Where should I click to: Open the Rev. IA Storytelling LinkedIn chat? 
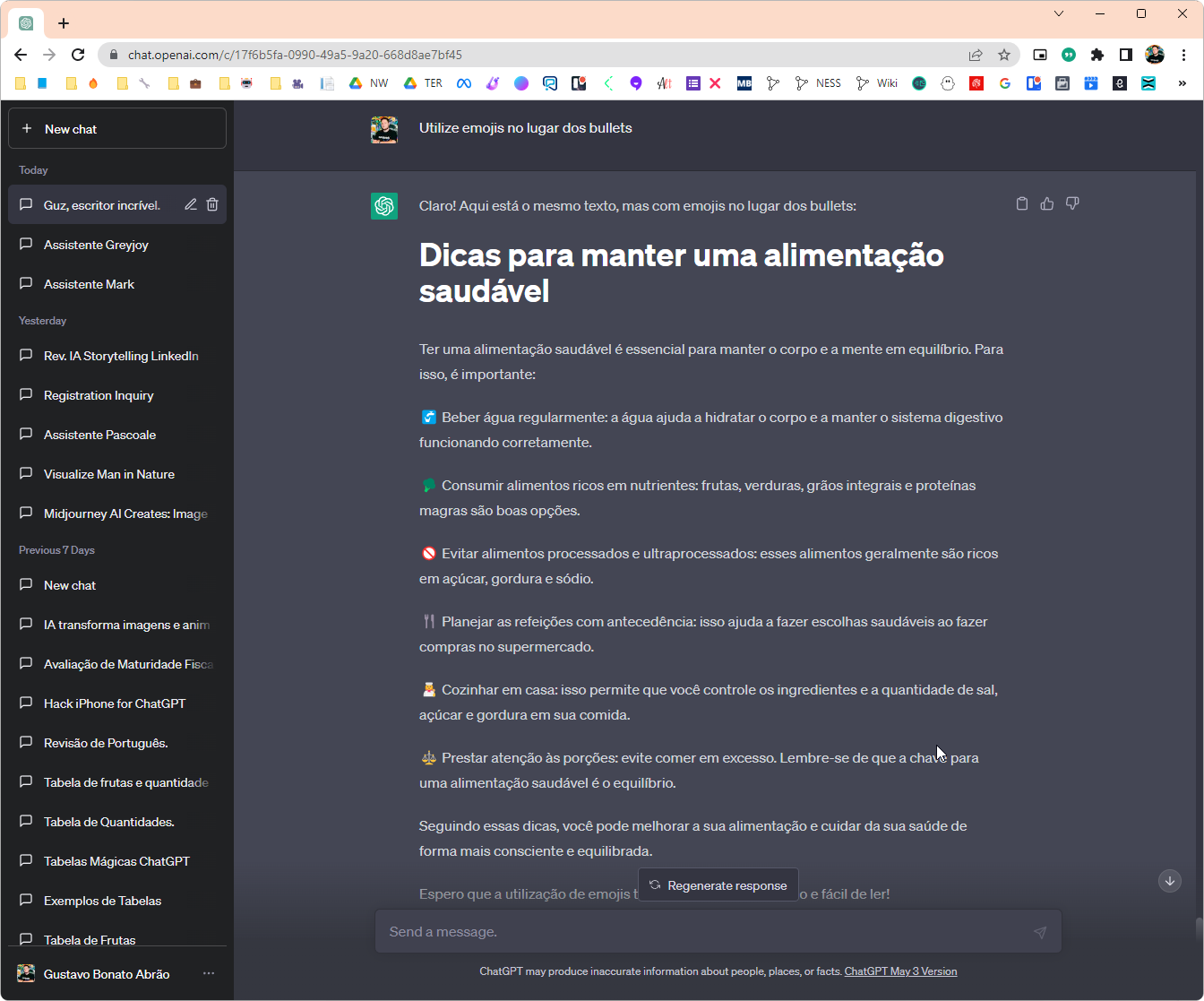coord(116,356)
